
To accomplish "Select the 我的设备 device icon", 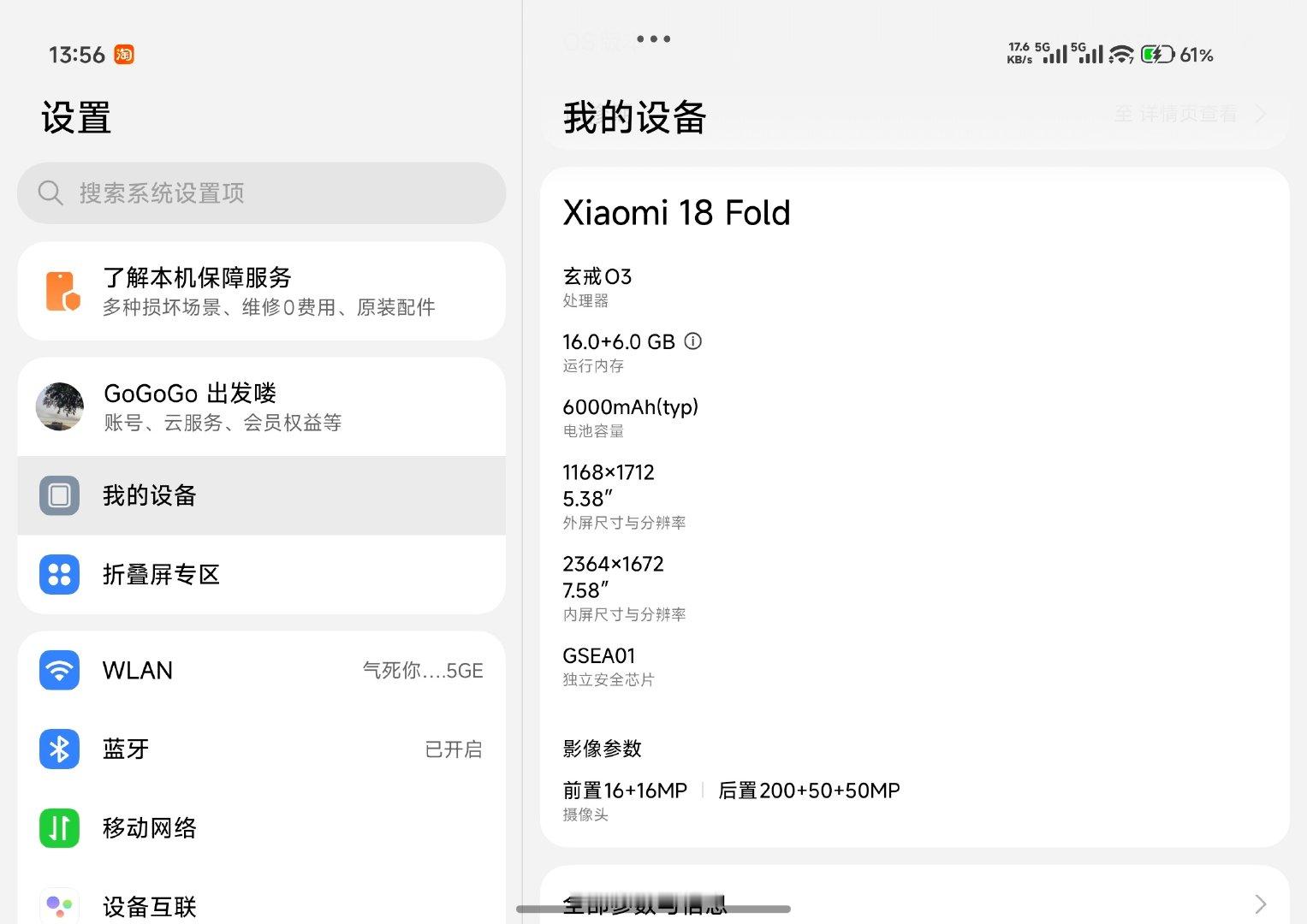I will click(x=59, y=495).
